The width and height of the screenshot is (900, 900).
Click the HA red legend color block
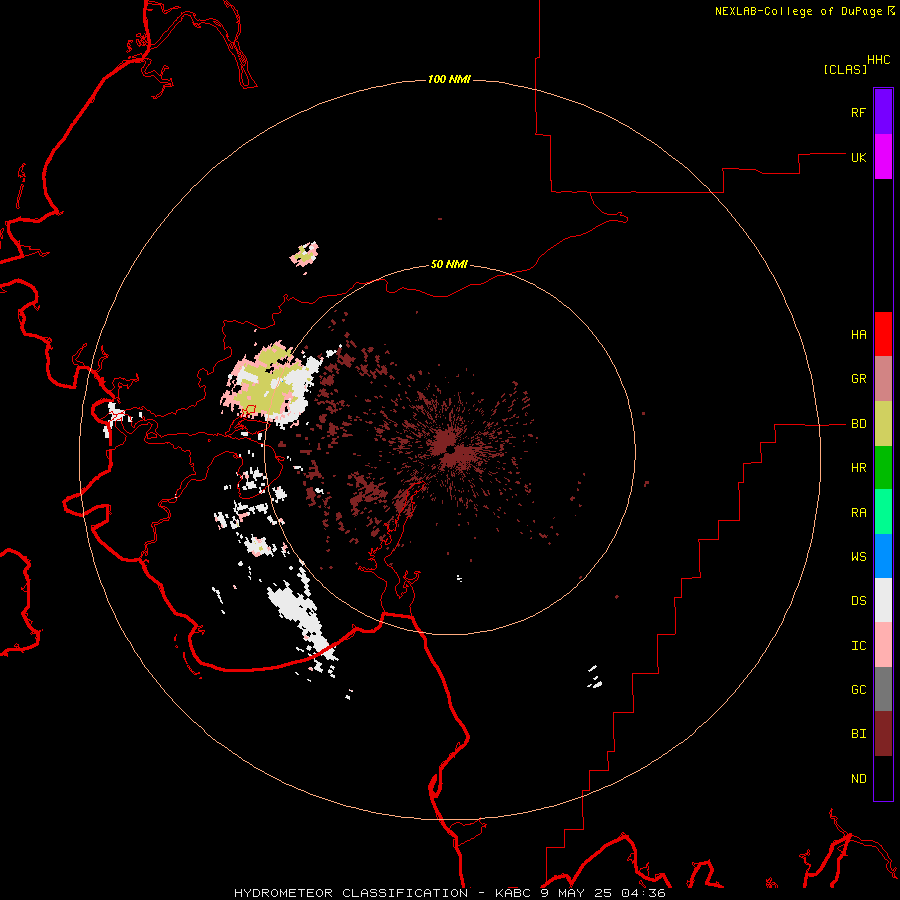[x=883, y=334]
